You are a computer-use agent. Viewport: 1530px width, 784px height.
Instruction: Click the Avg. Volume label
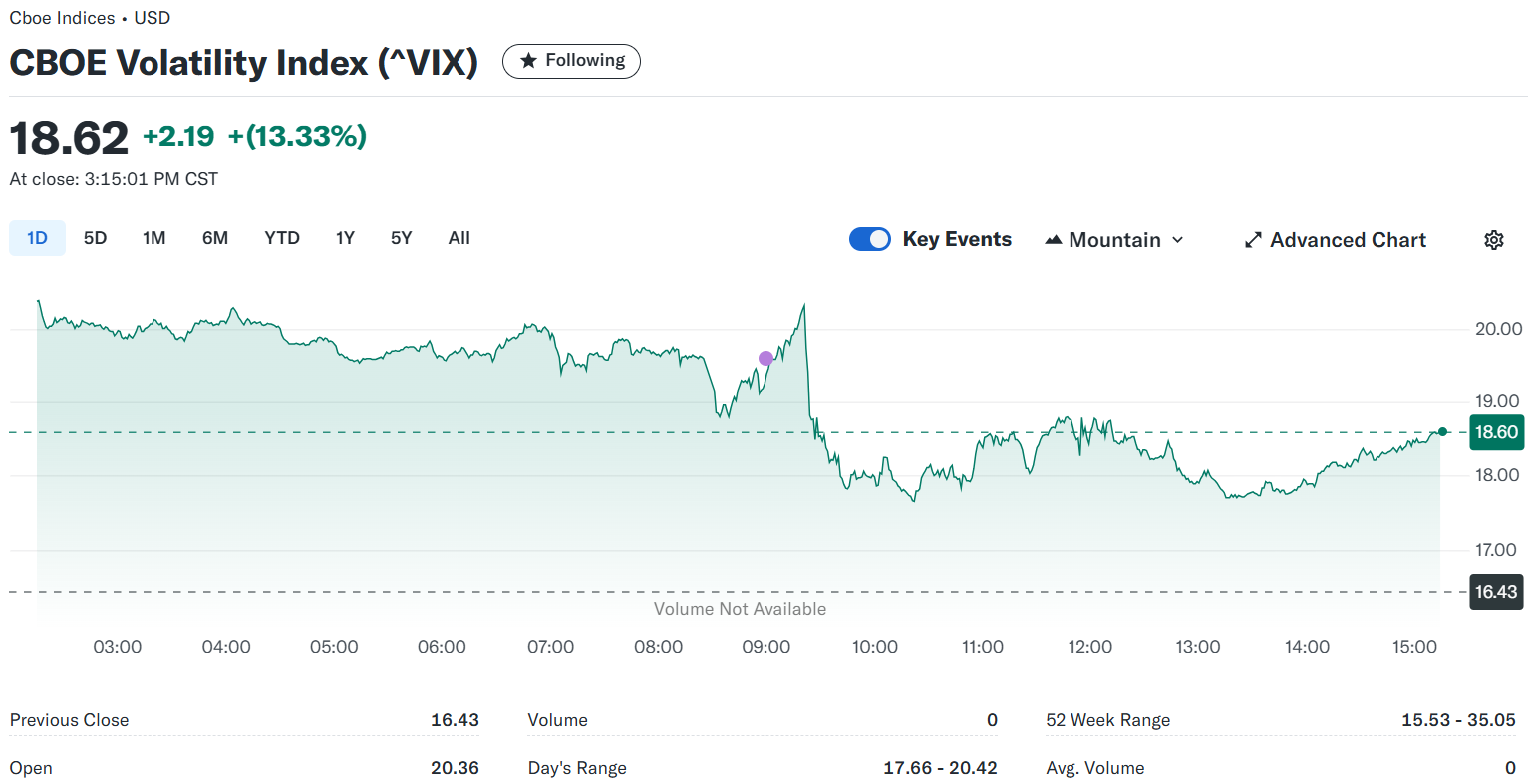1095,768
